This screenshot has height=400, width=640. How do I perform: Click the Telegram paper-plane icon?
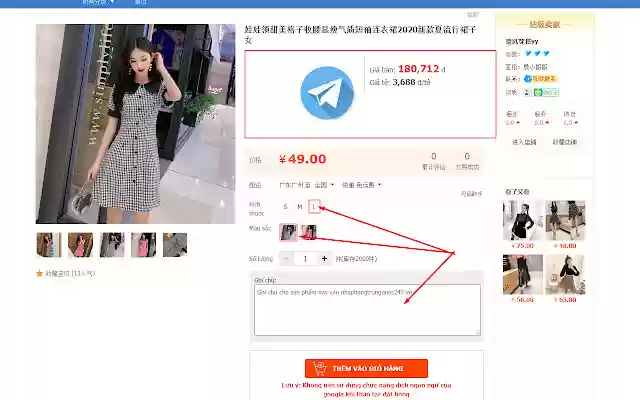point(327,93)
